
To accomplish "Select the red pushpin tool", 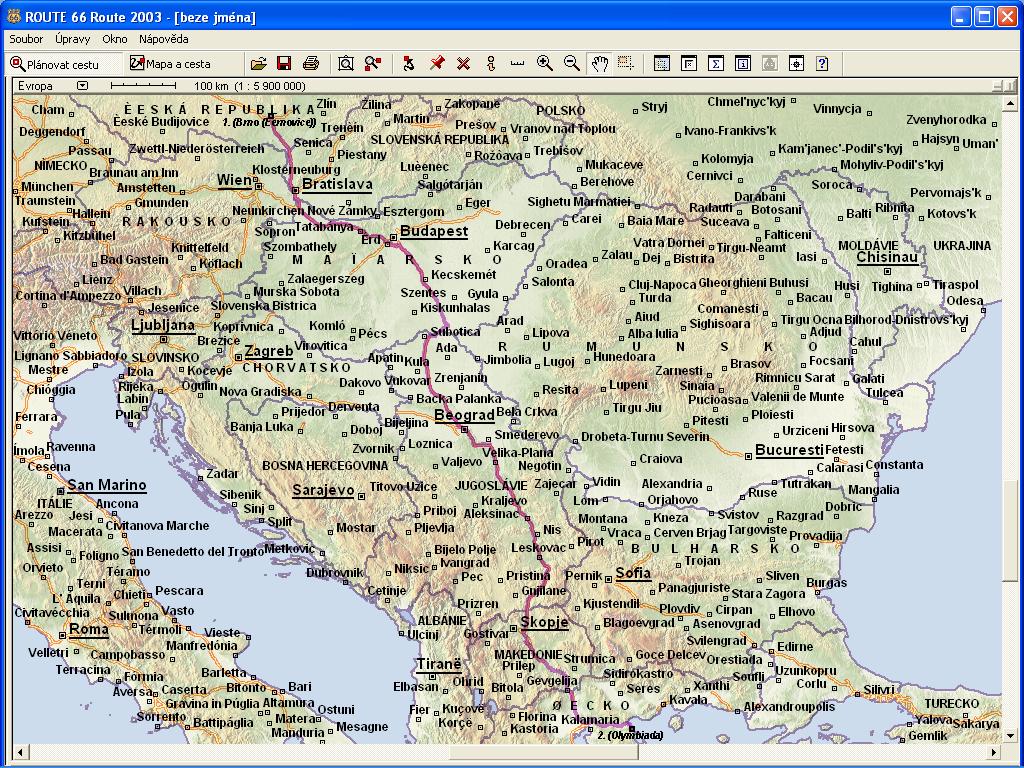I will [x=437, y=63].
